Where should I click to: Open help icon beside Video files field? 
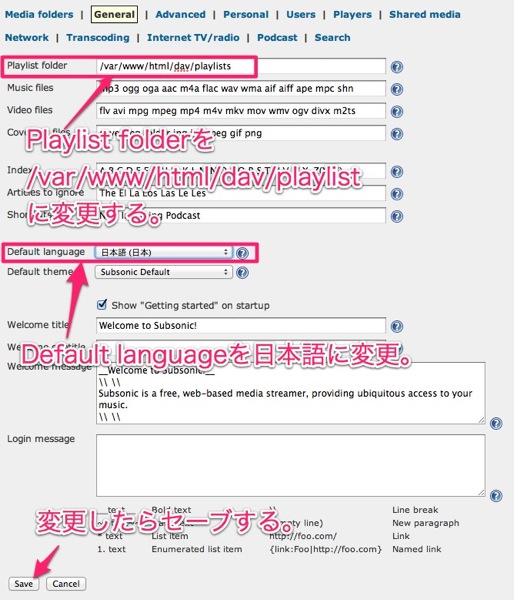397,111
